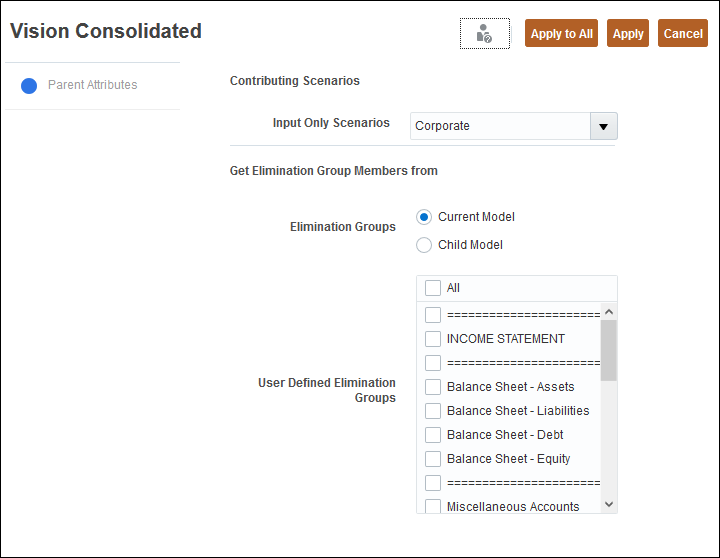Viewport: 720px width, 558px height.
Task: Open the Input Only Scenarios dropdown arrow
Action: (603, 126)
